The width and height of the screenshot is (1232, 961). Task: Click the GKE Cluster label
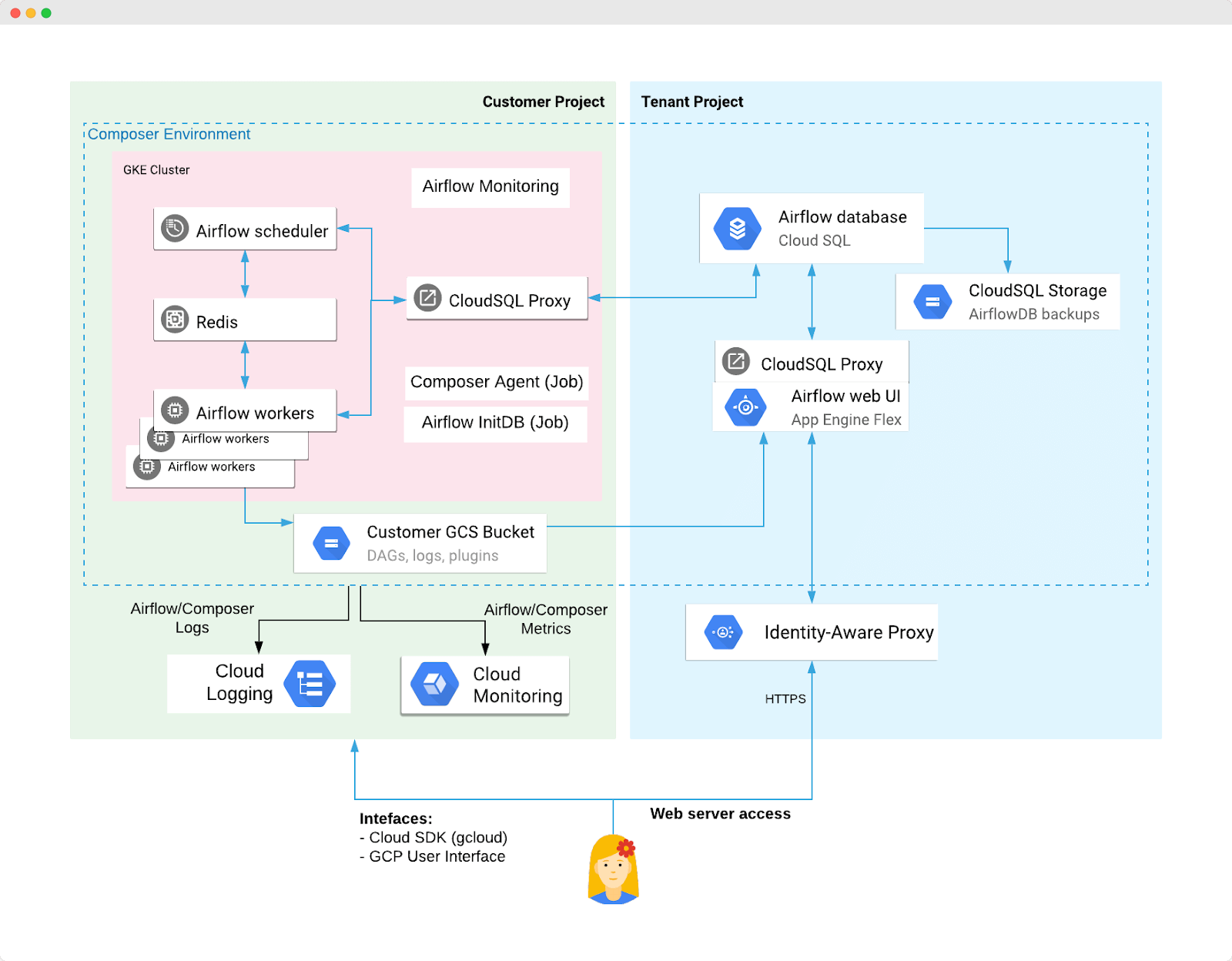pyautogui.click(x=156, y=169)
